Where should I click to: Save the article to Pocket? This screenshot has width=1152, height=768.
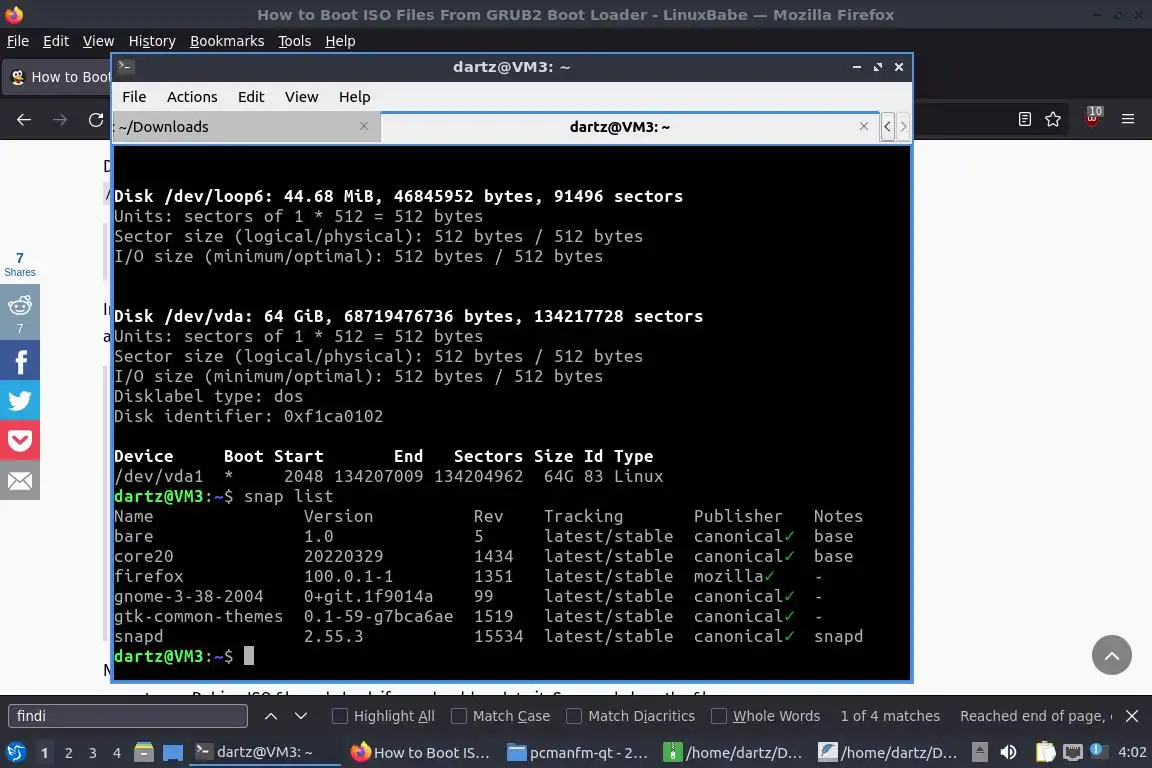20,440
